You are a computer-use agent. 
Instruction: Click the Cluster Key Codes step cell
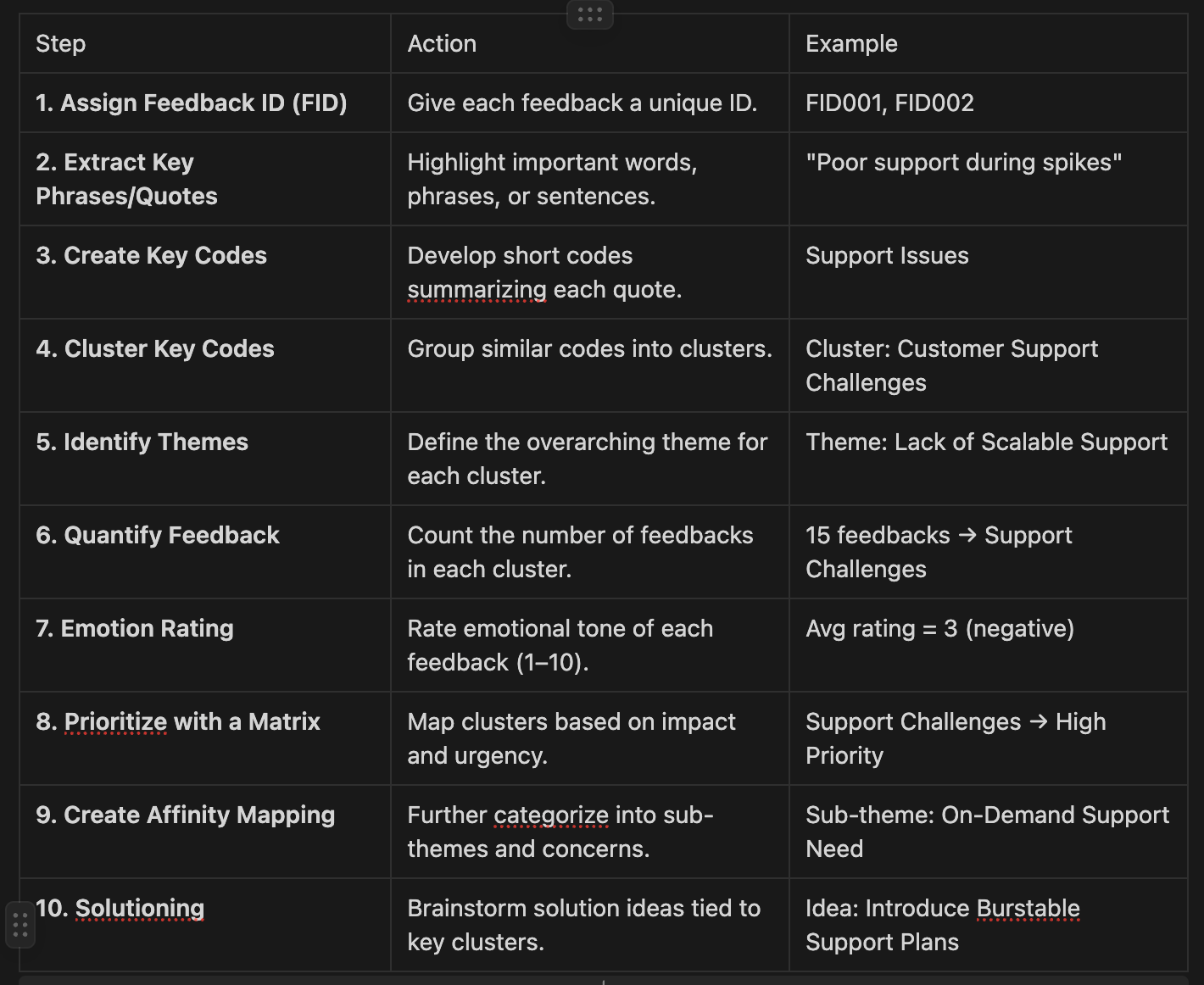pyautogui.click(x=205, y=365)
